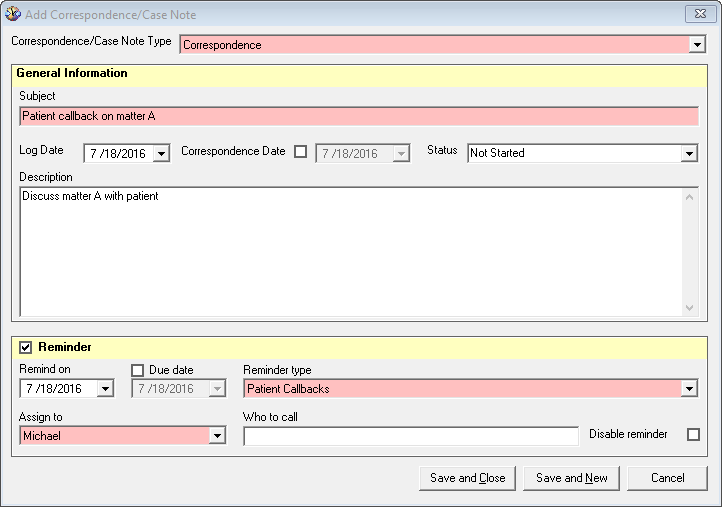Uncheck the Reminder checkbox

click(x=25, y=347)
